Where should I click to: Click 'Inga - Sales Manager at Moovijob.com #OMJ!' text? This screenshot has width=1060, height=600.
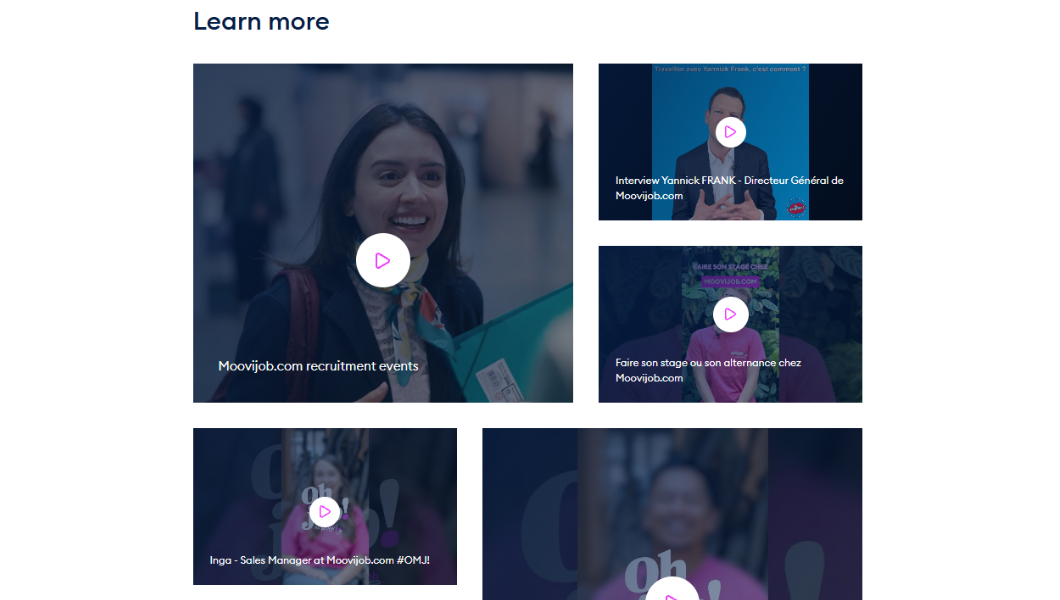click(x=320, y=560)
